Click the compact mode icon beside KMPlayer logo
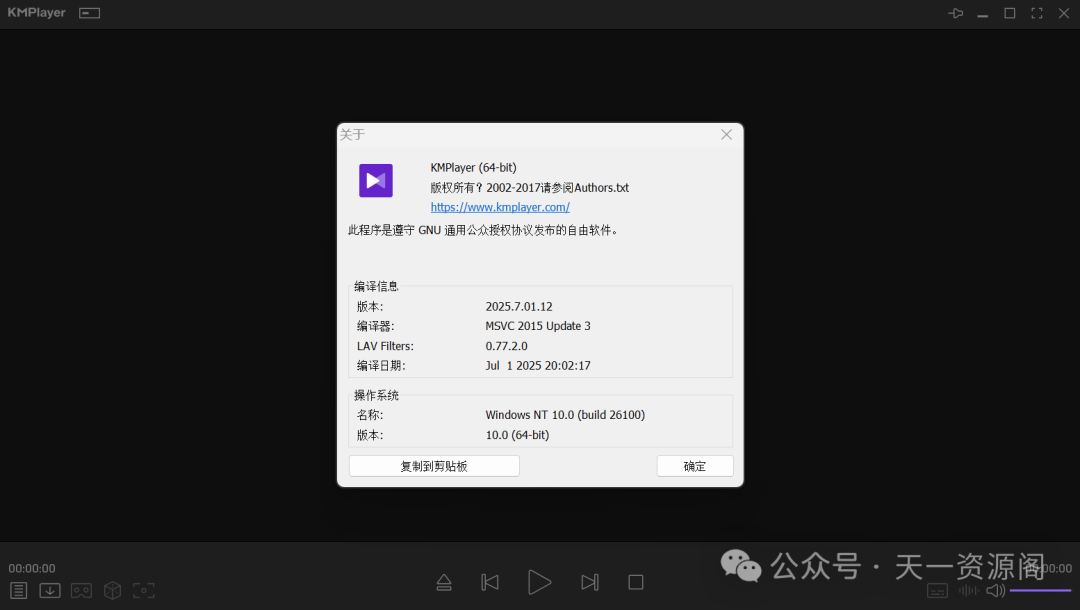This screenshot has width=1080, height=610. (x=87, y=13)
